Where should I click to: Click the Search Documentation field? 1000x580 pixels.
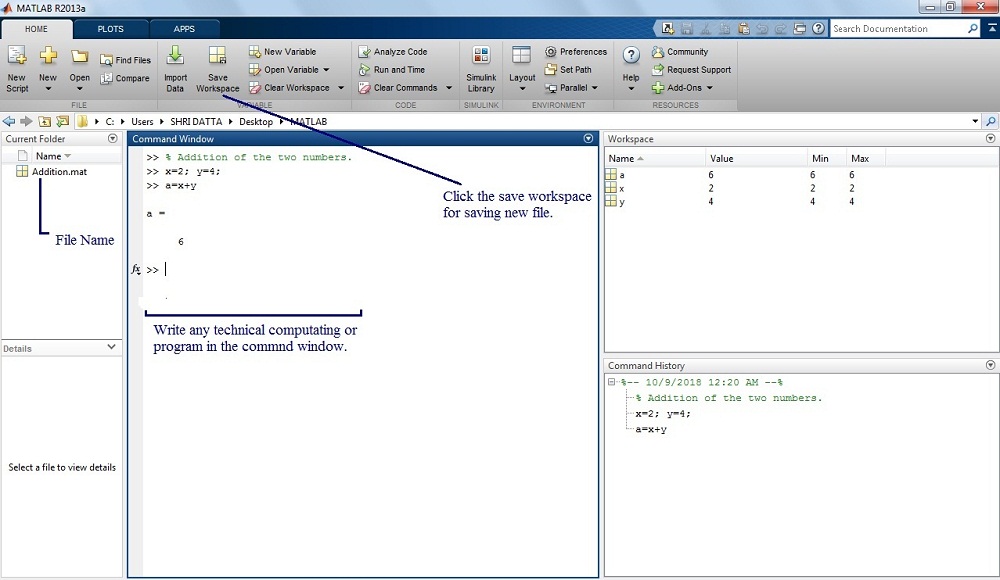coord(898,29)
